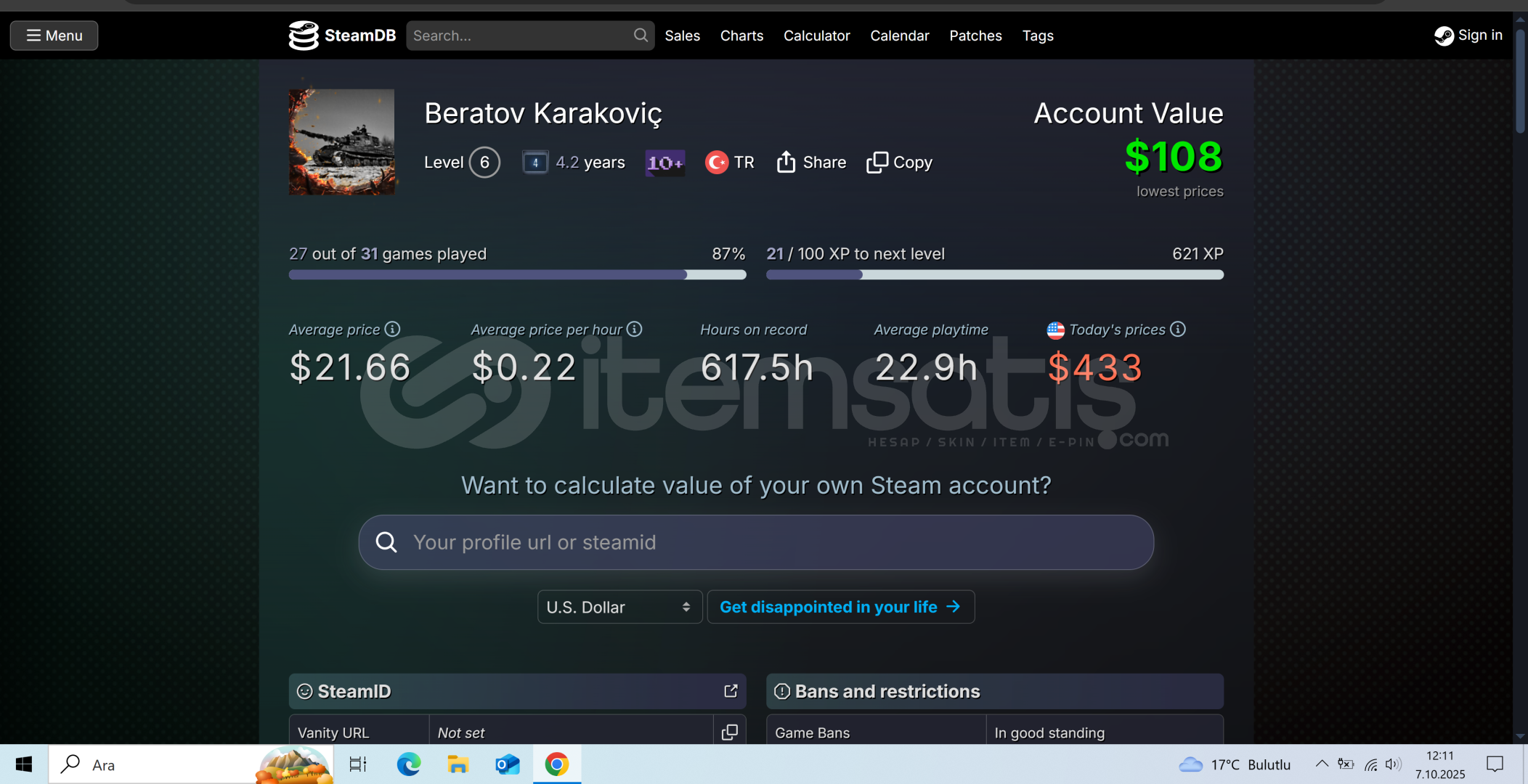Click the Turkey flag country badge
This screenshot has width=1528, height=784.
(716, 162)
